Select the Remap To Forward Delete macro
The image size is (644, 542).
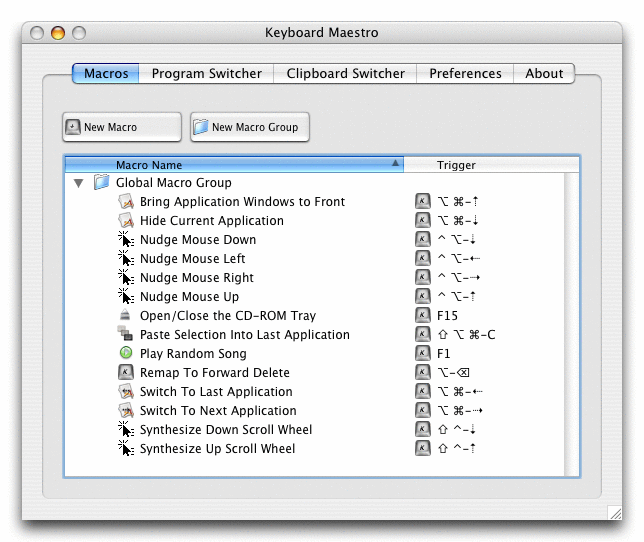coord(315,372)
